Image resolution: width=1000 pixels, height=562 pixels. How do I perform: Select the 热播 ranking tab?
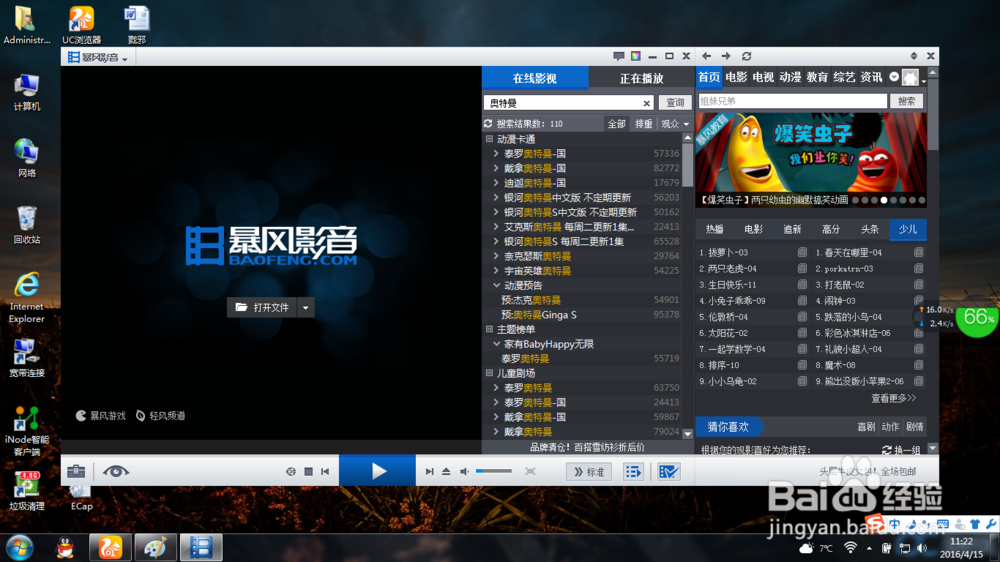point(714,229)
